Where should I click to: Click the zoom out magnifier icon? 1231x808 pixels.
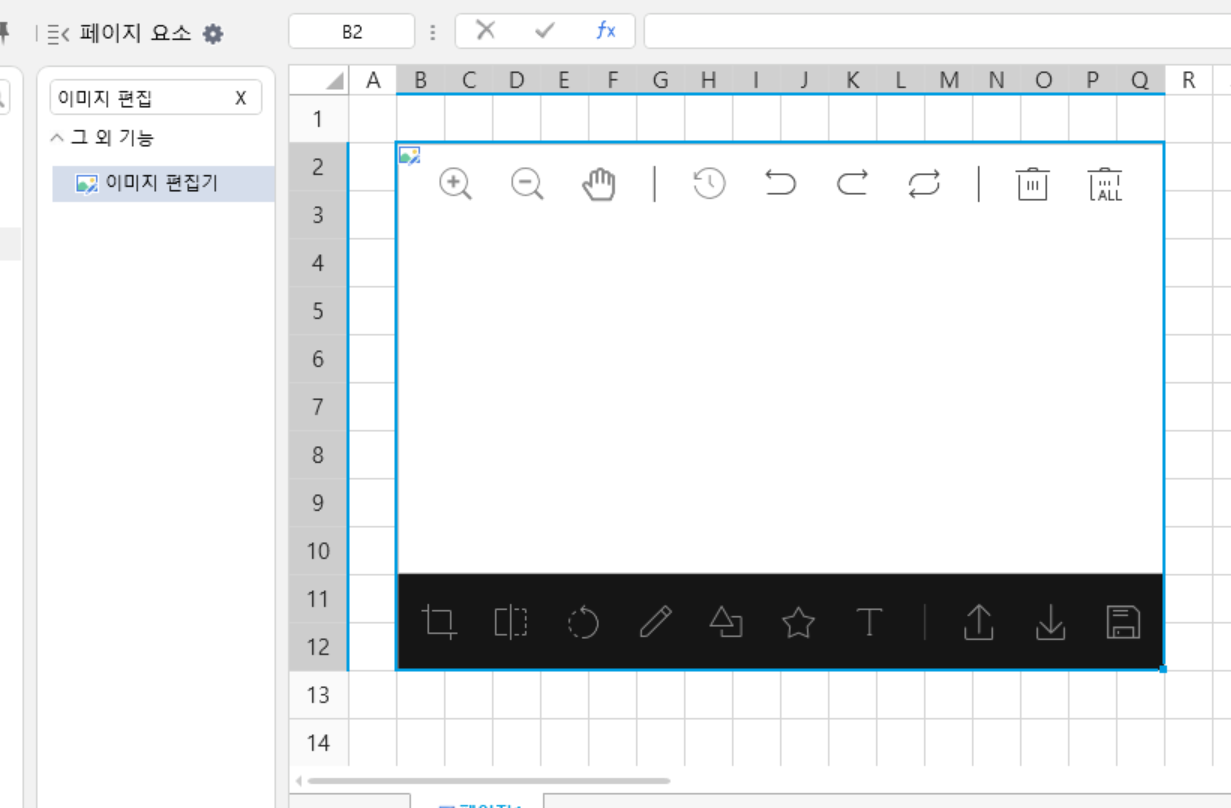(x=527, y=184)
